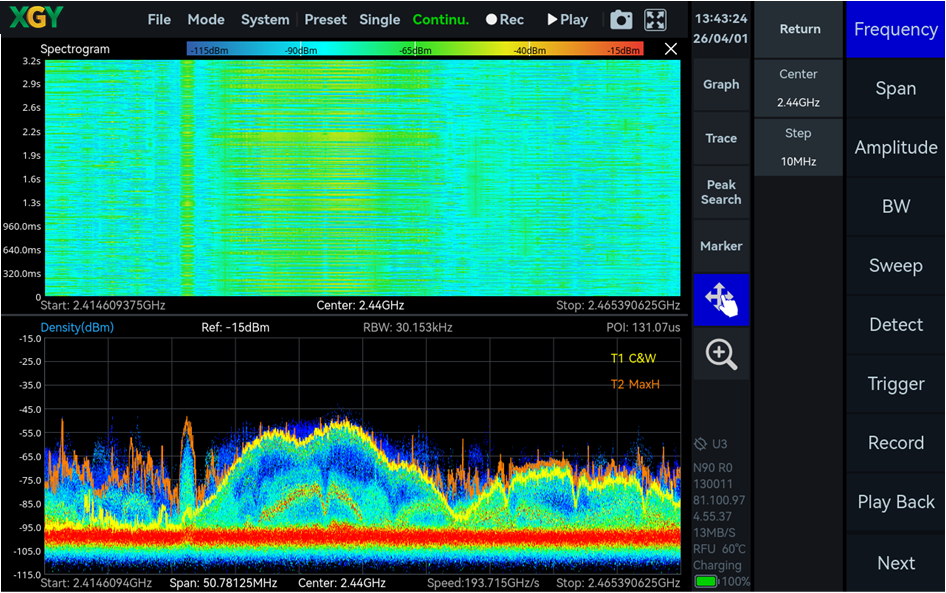Viewport: 946px width, 593px height.
Task: Click the RFU 60°C temperature status
Action: (719, 549)
